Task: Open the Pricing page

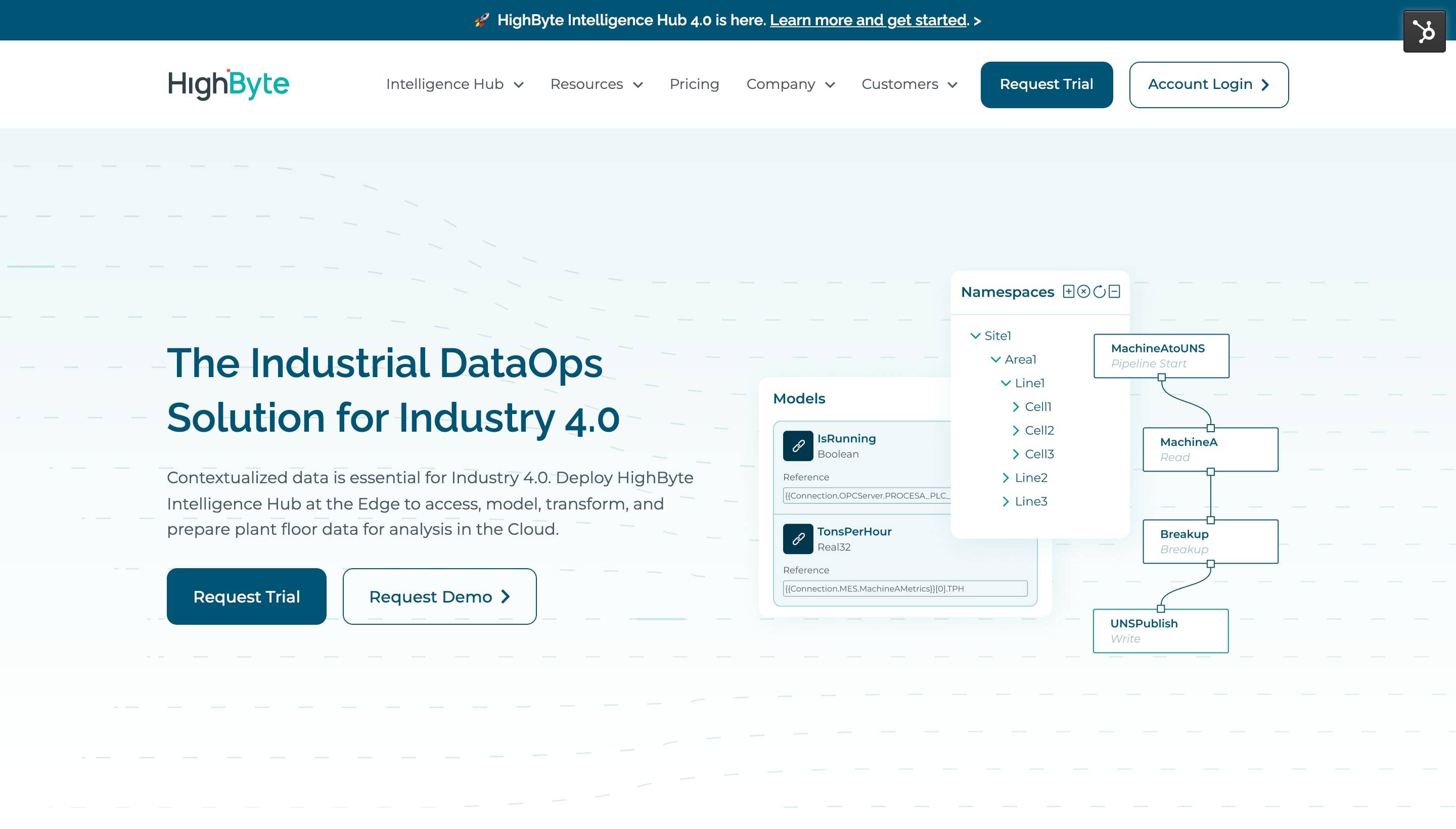Action: 694,84
